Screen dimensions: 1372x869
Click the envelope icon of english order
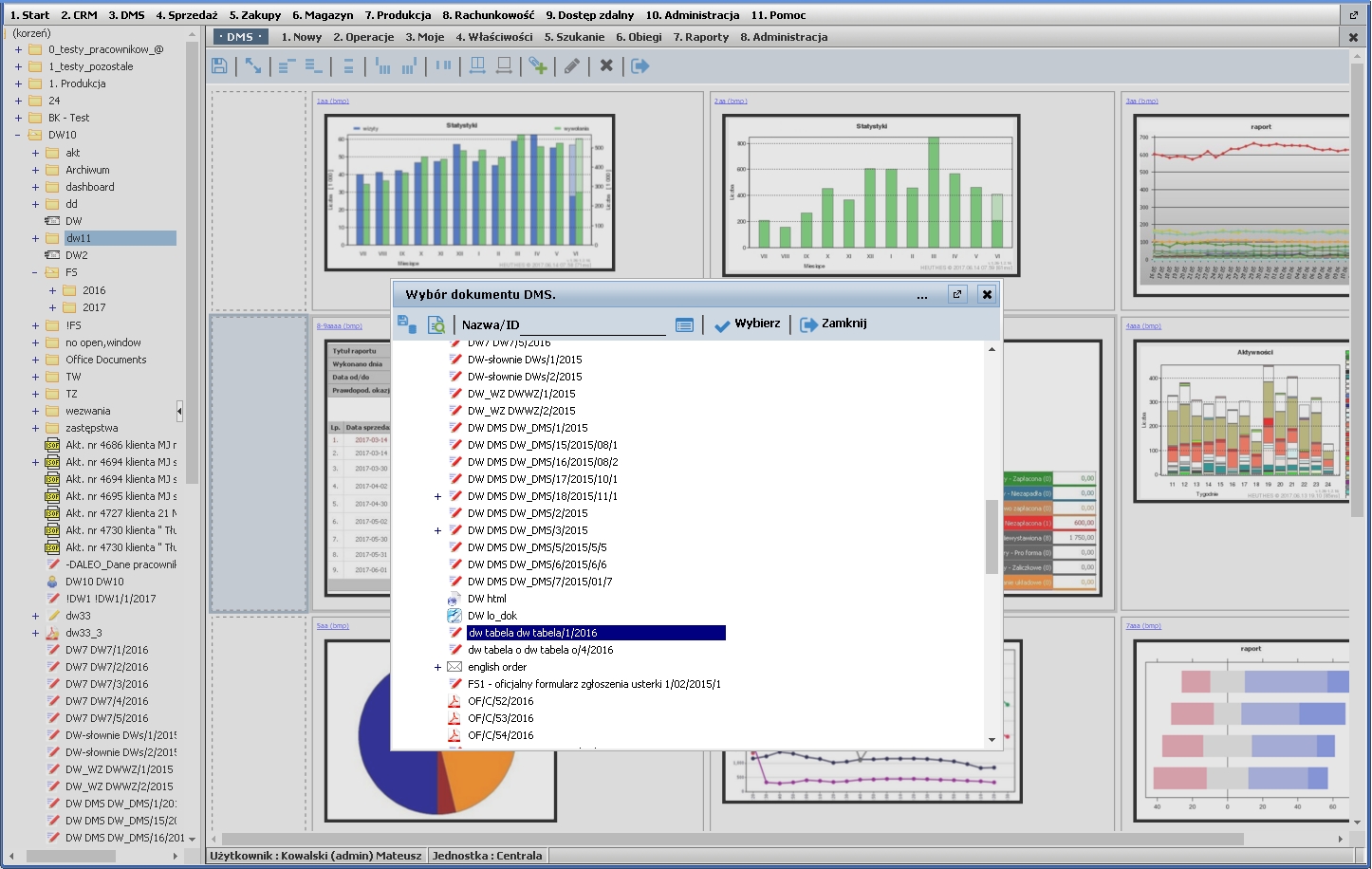tap(454, 667)
